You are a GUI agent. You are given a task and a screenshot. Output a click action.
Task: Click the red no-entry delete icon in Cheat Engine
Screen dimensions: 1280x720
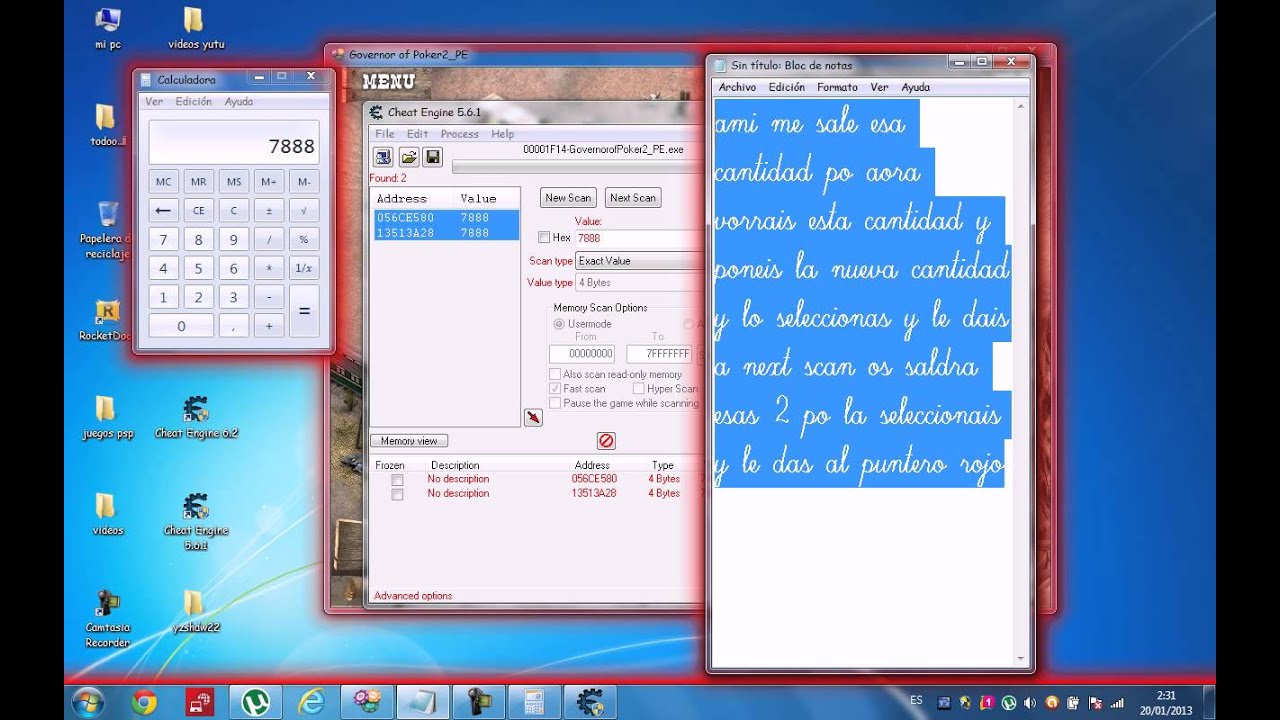point(606,440)
